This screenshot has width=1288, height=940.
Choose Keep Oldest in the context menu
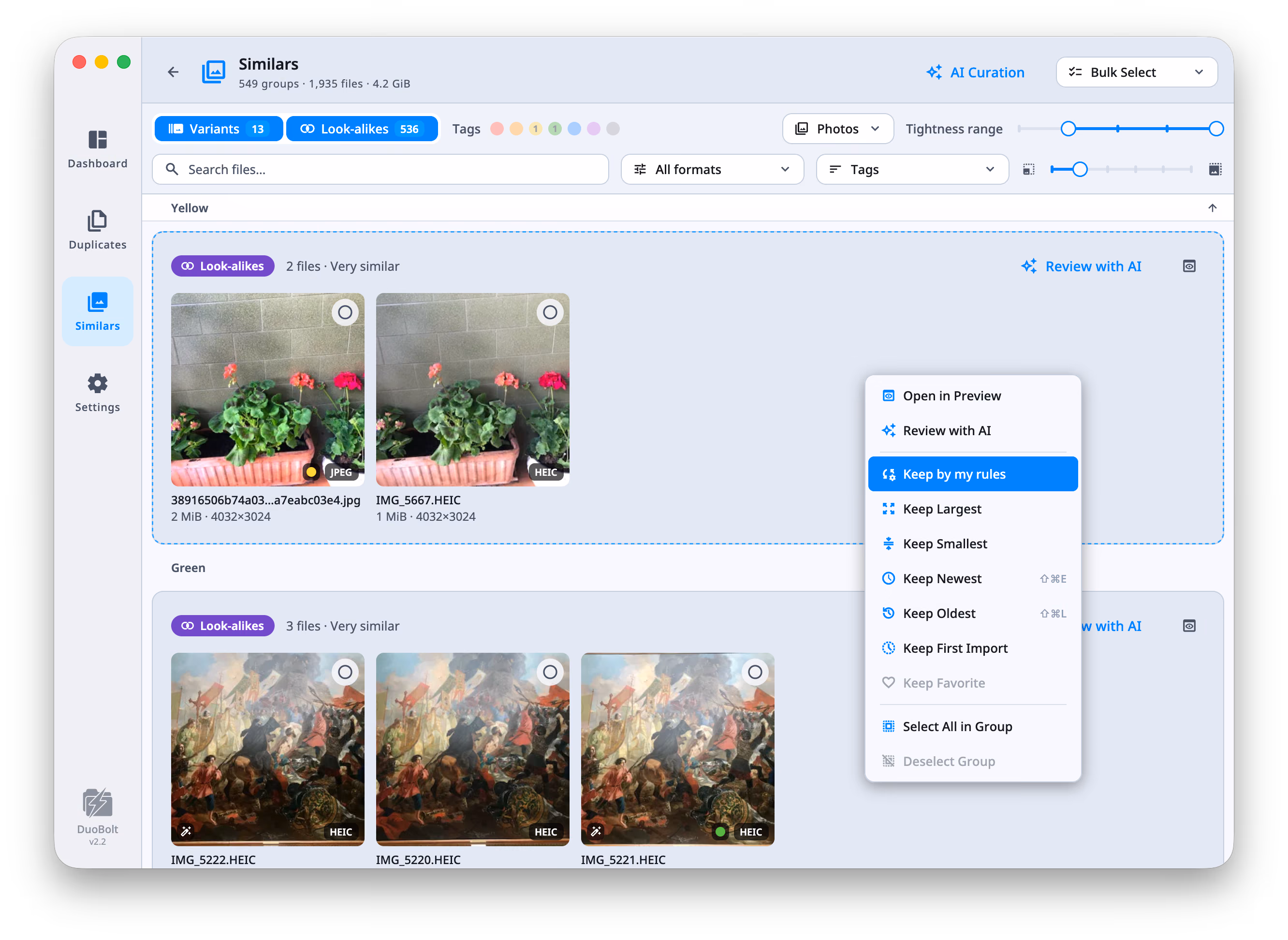pos(972,613)
